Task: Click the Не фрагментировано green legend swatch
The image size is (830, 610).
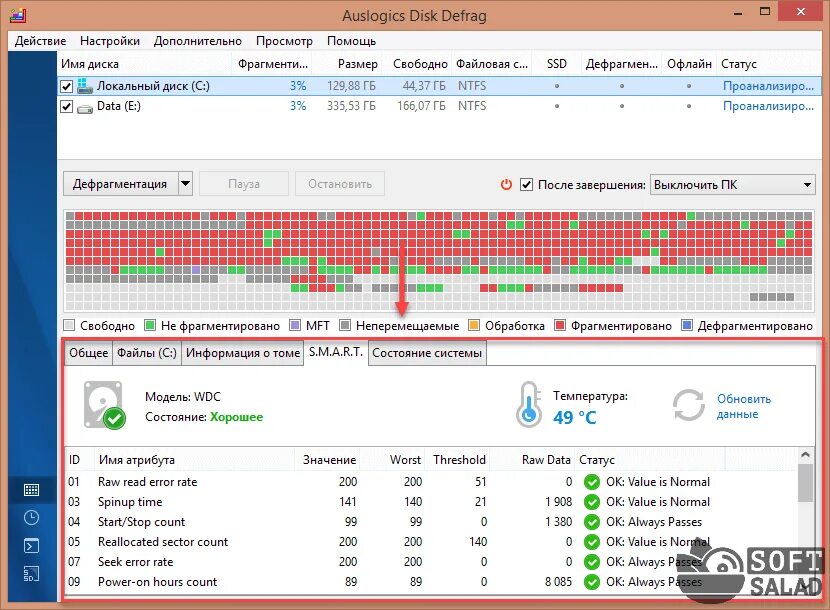Action: (x=150, y=325)
